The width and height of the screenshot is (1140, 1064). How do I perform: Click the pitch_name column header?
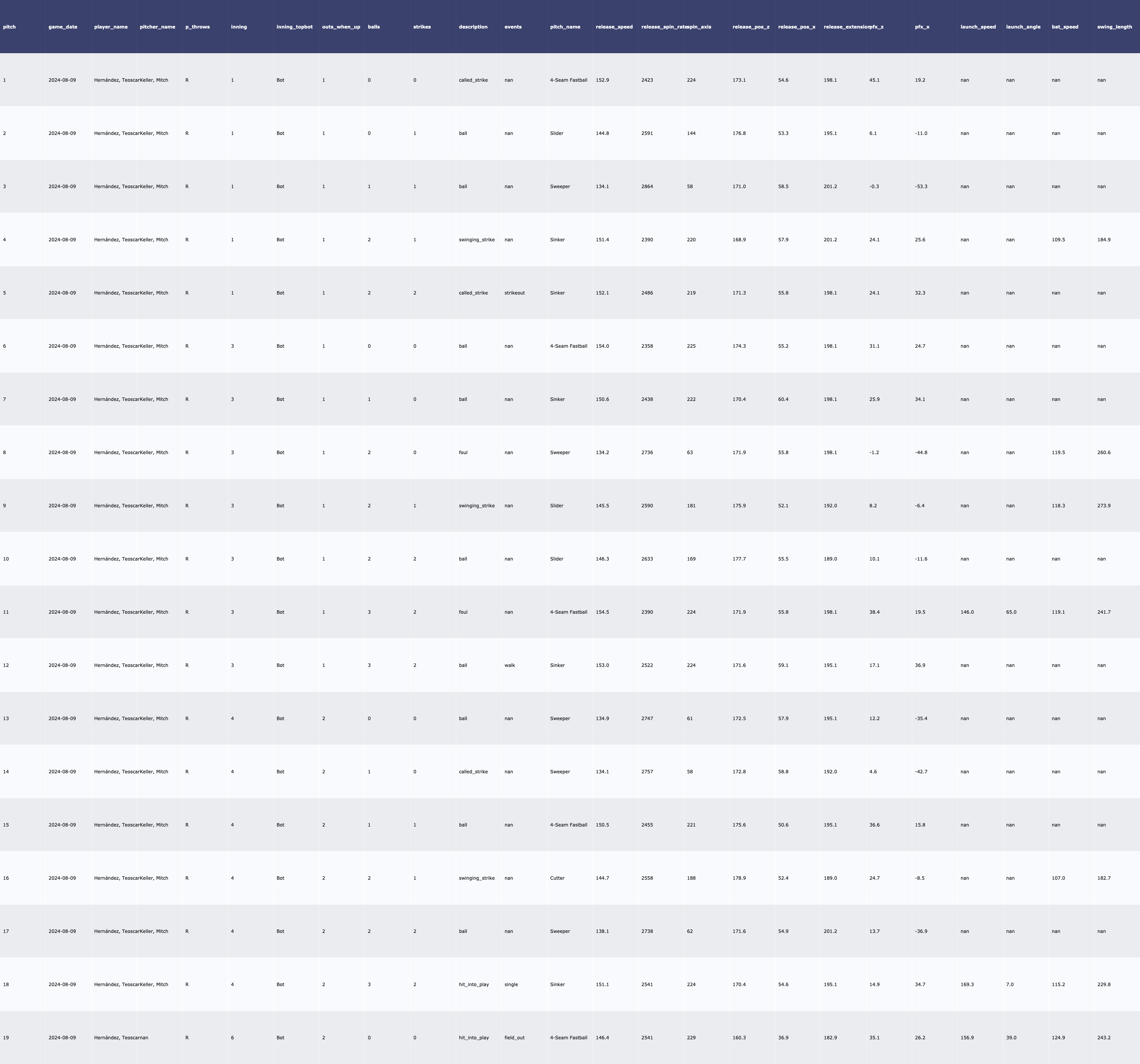[x=565, y=27]
